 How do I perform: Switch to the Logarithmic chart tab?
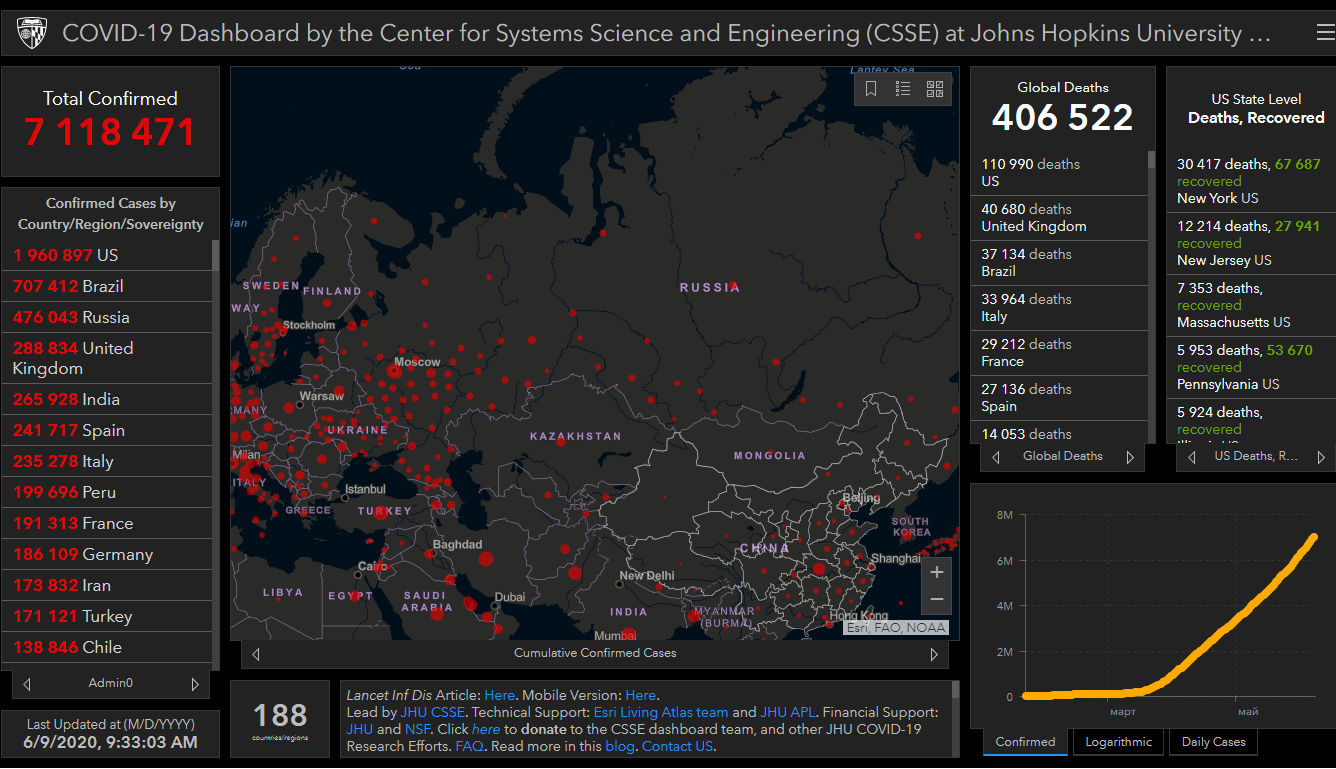1119,742
